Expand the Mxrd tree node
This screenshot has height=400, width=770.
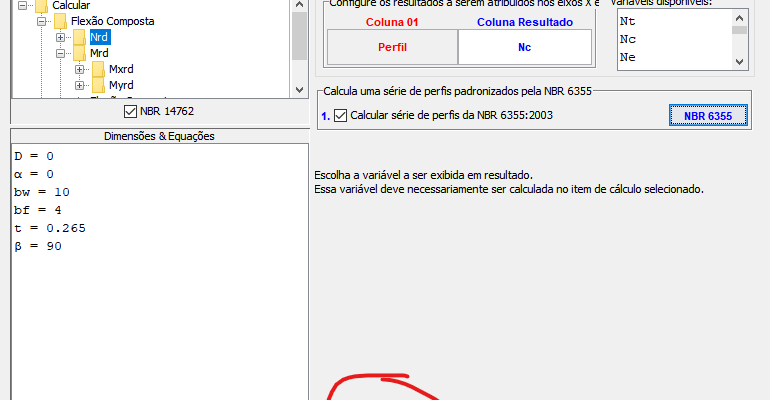pos(80,69)
